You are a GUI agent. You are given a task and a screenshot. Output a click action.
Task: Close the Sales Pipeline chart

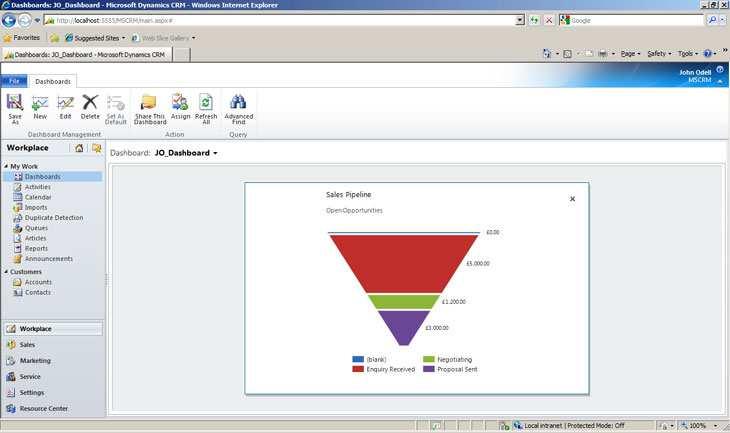572,199
